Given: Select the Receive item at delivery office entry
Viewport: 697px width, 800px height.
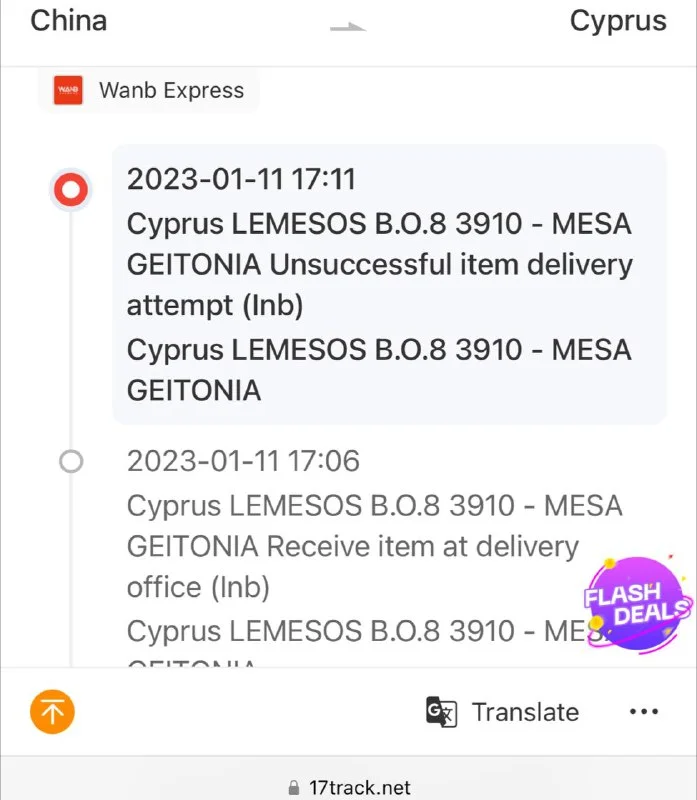Looking at the screenshot, I should (x=352, y=547).
